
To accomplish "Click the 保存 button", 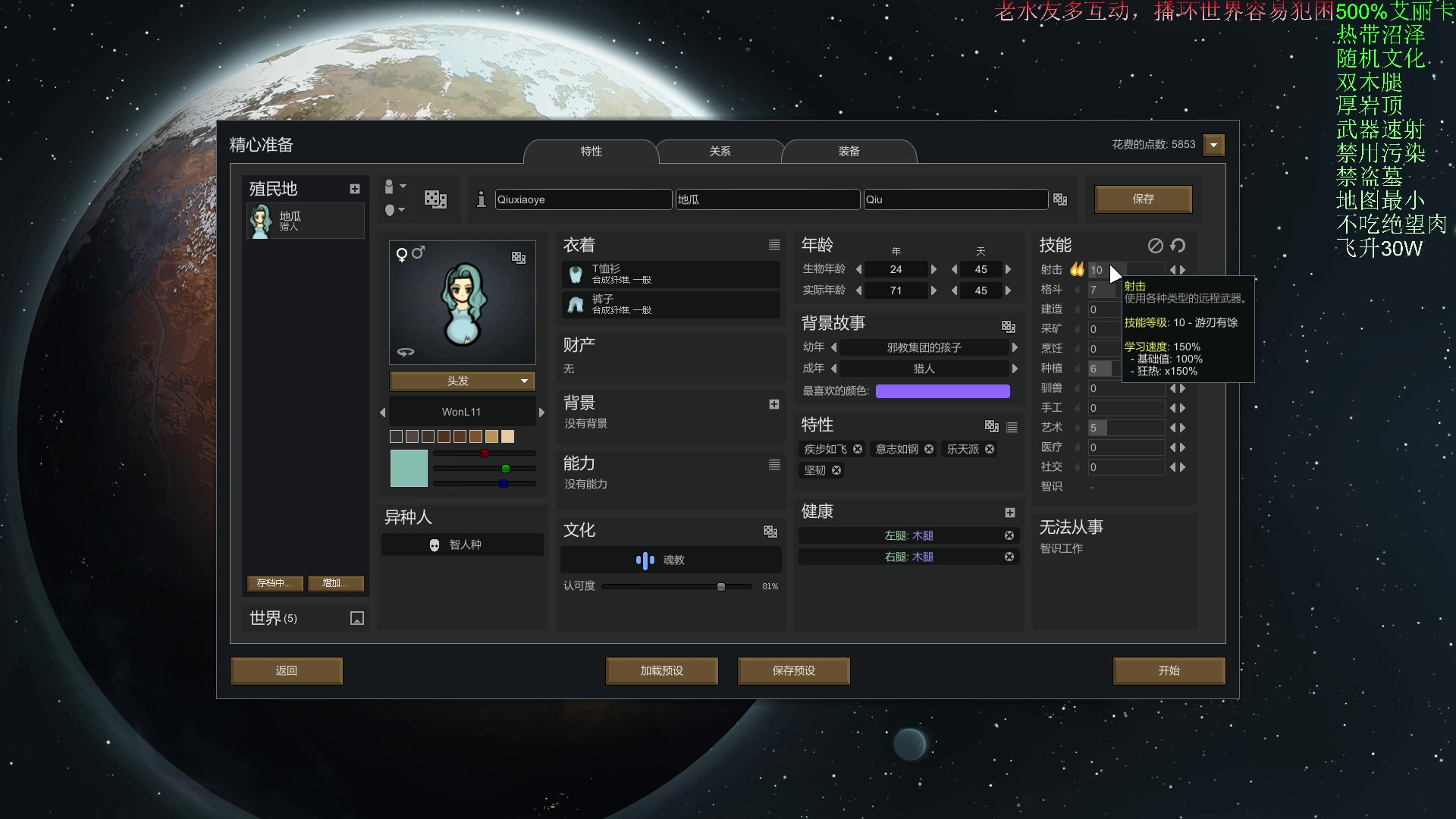I will coord(1143,199).
